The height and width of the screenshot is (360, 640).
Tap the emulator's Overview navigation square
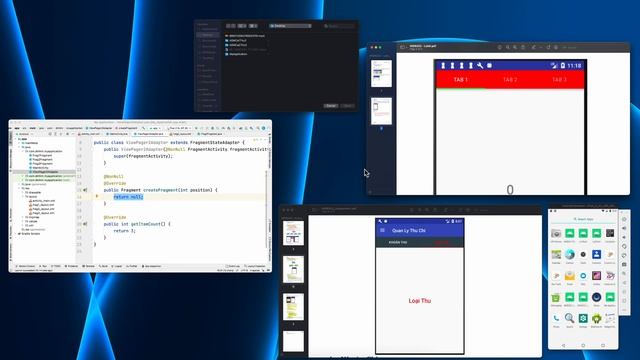pyautogui.click(x=603, y=345)
